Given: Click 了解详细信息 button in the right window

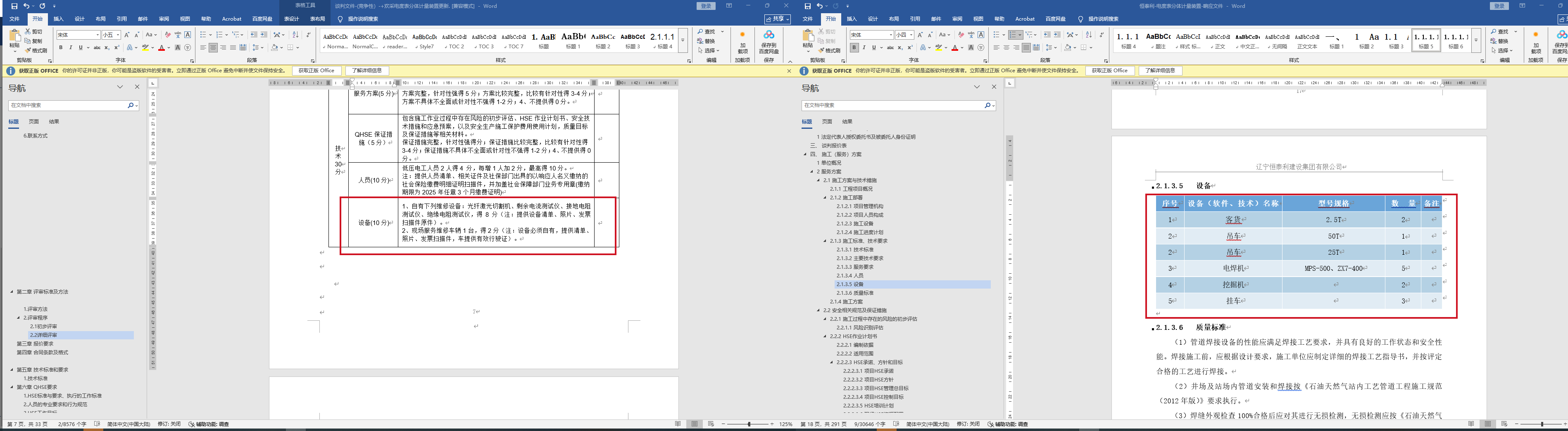Looking at the screenshot, I should pyautogui.click(x=1160, y=71).
